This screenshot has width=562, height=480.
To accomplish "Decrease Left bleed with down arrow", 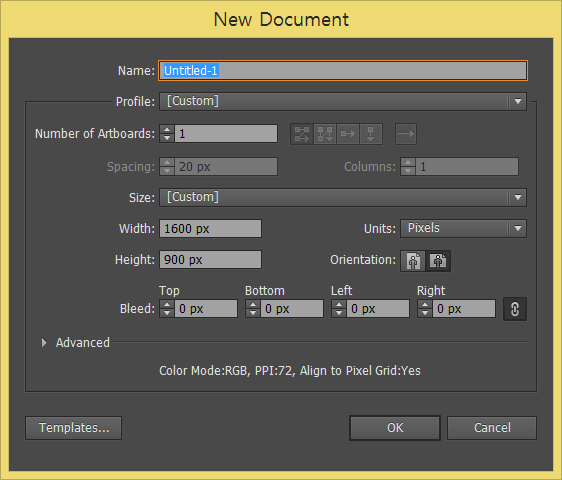I will pos(339,313).
